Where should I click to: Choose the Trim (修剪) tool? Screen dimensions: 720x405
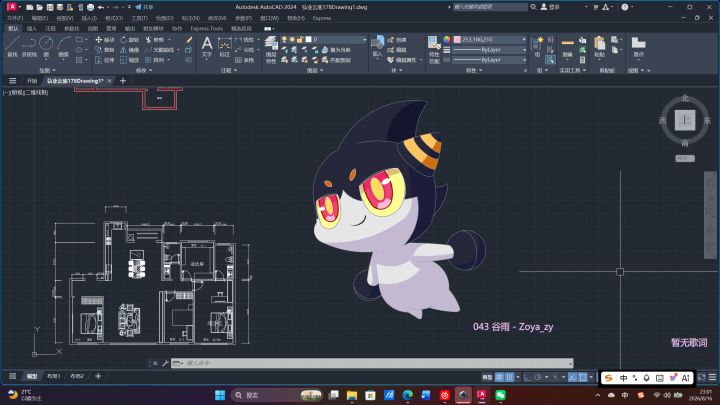pyautogui.click(x=155, y=40)
